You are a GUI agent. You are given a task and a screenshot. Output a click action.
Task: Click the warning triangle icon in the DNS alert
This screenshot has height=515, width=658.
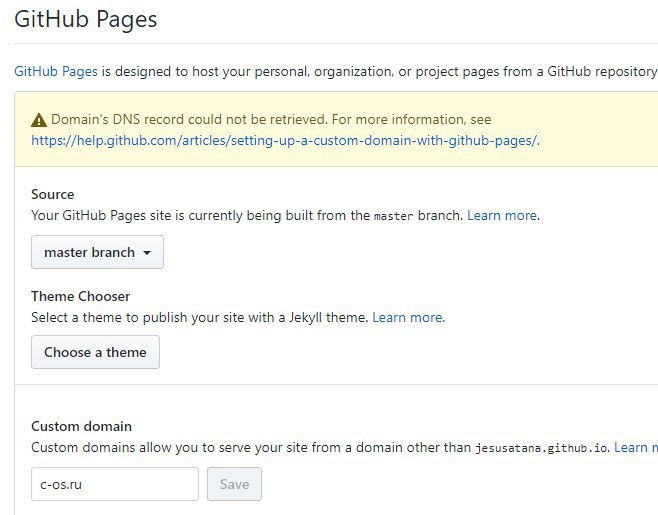click(x=39, y=120)
